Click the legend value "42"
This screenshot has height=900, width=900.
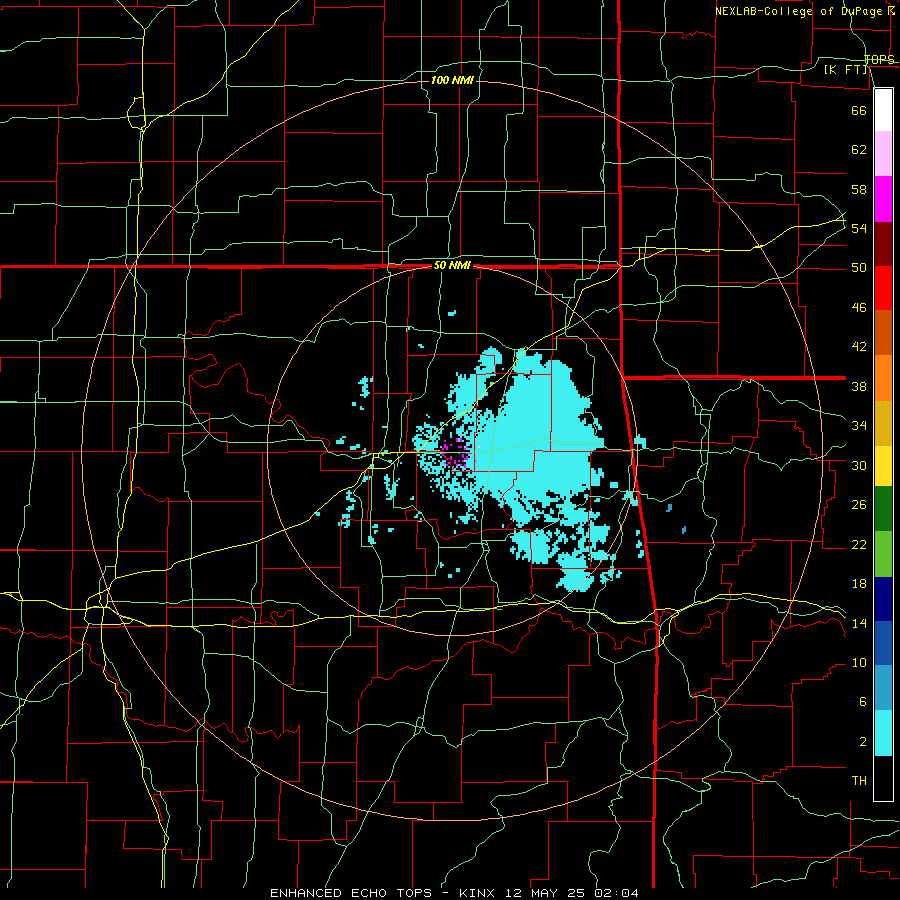pyautogui.click(x=859, y=347)
